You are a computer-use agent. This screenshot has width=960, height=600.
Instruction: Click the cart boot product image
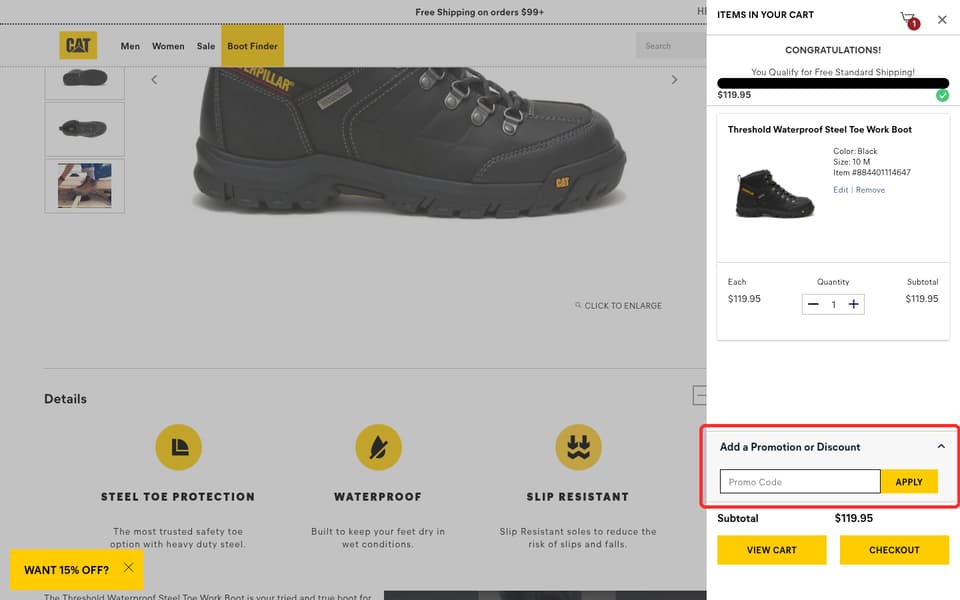tap(774, 193)
